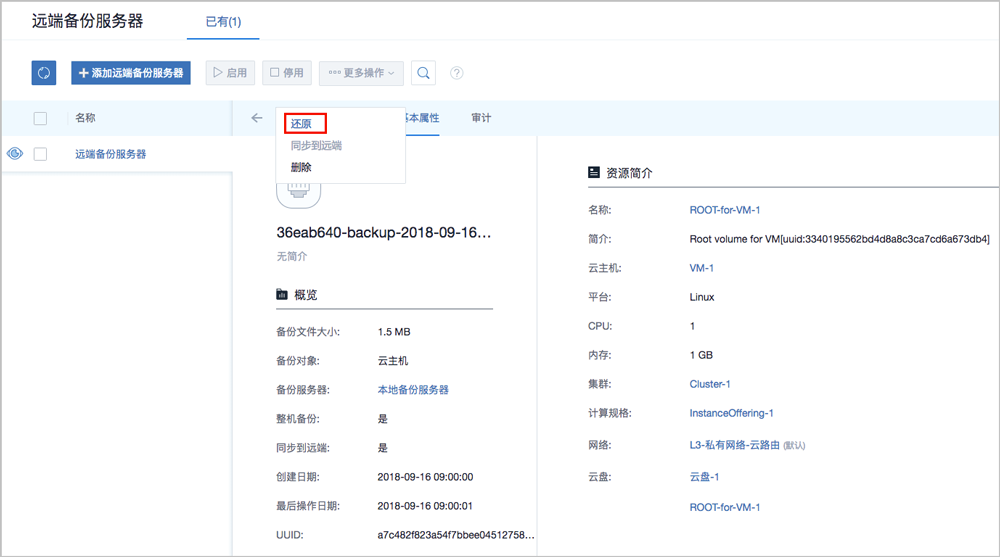Click the 无简介 description text
This screenshot has width=1000, height=557.
point(291,256)
